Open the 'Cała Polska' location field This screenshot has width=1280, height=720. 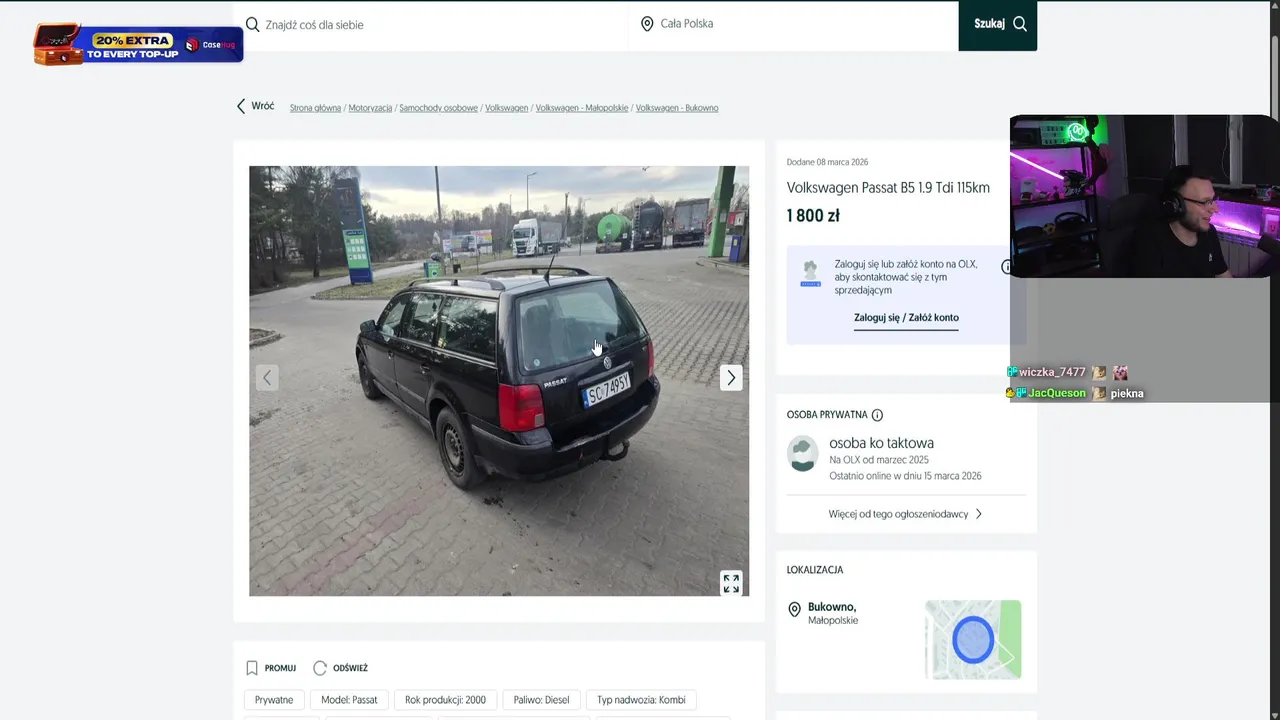point(795,25)
